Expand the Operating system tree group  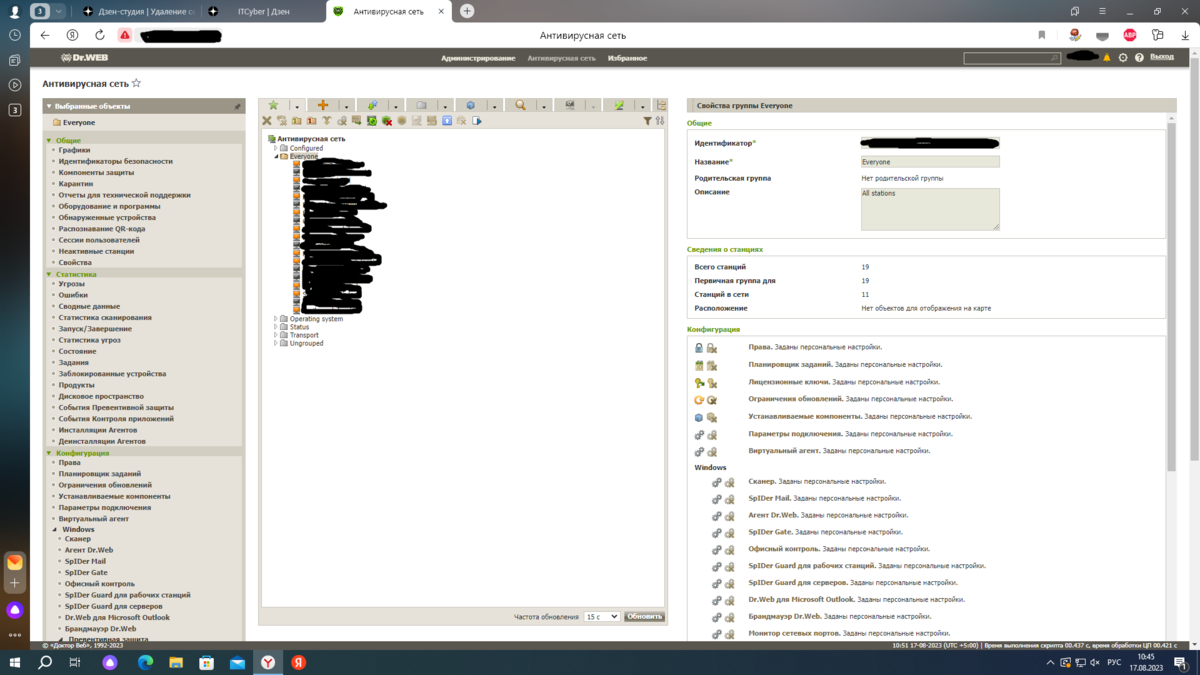pyautogui.click(x=276, y=319)
